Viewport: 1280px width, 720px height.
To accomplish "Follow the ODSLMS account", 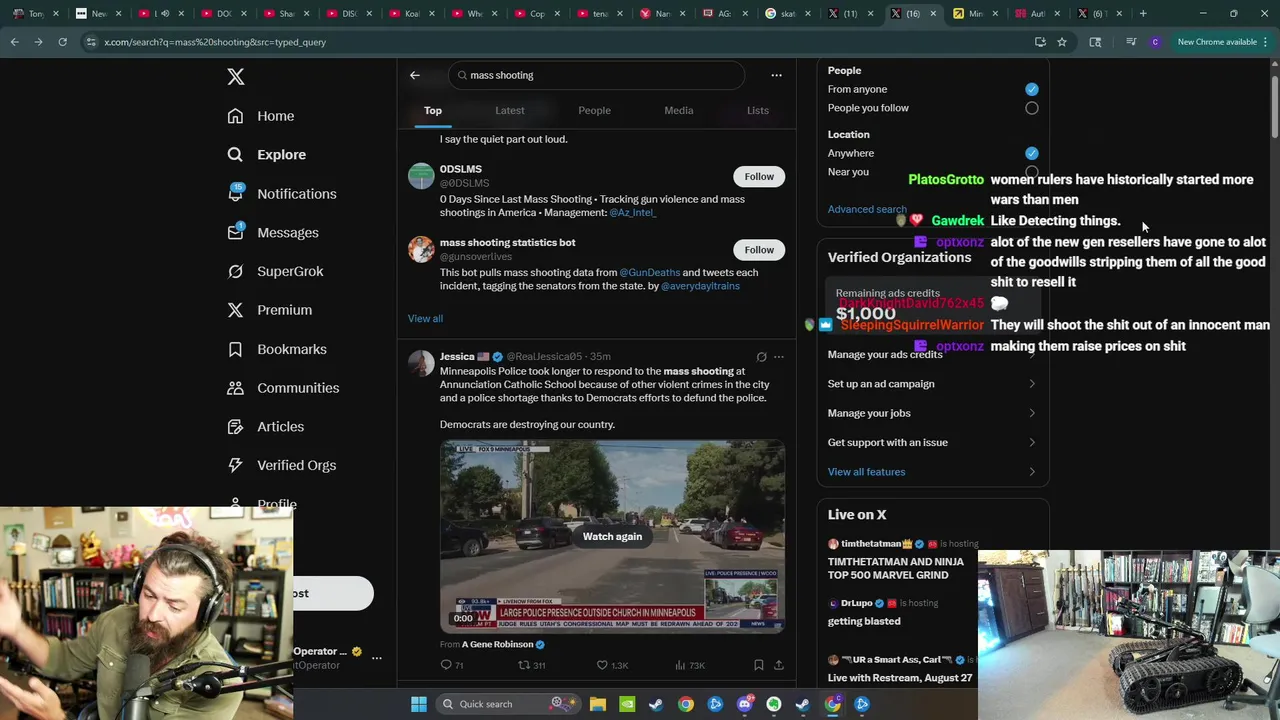I will (x=759, y=177).
